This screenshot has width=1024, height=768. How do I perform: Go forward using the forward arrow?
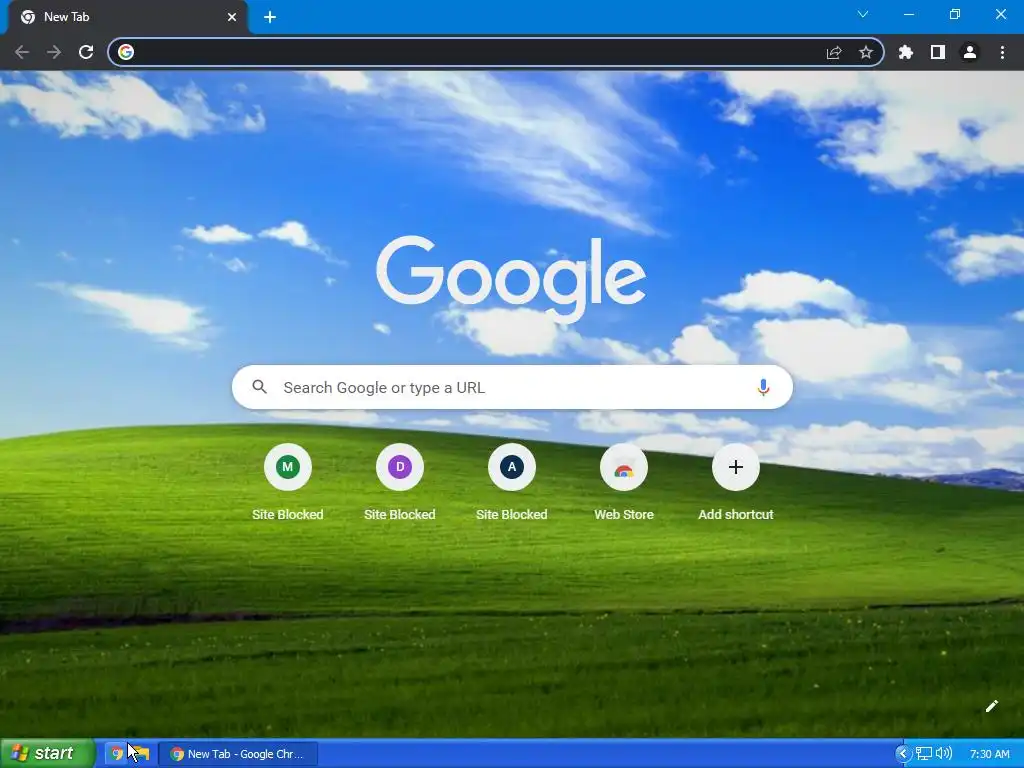[54, 52]
